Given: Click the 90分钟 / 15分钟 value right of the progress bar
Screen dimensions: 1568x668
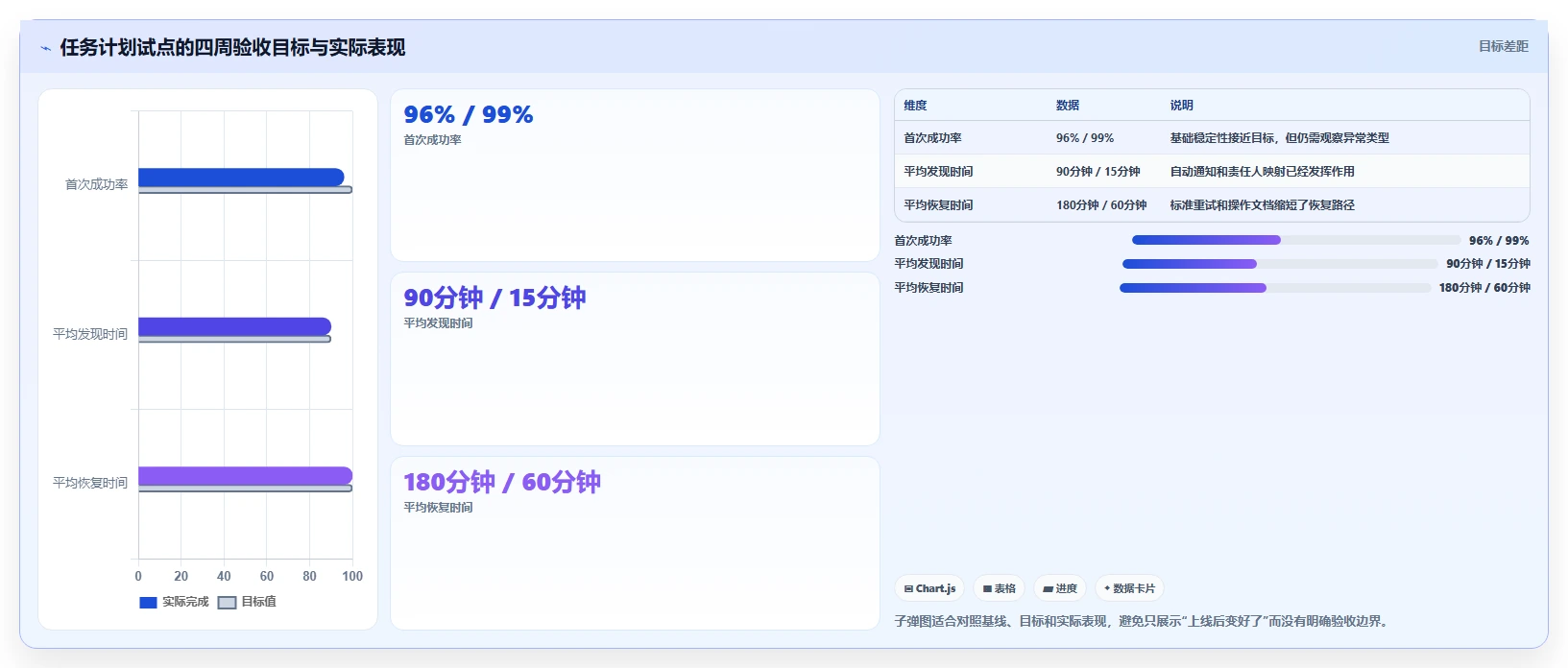Looking at the screenshot, I should 1488,264.
